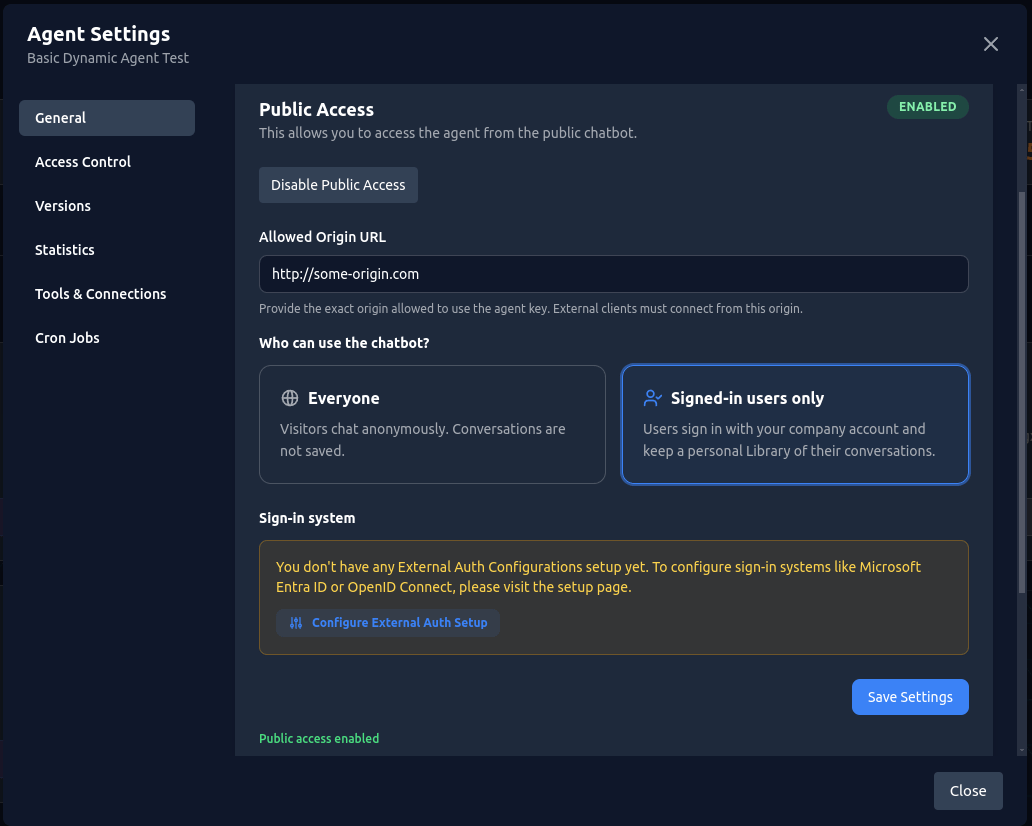Click the Allowed Origin URL label
The image size is (1032, 826).
[322, 237]
